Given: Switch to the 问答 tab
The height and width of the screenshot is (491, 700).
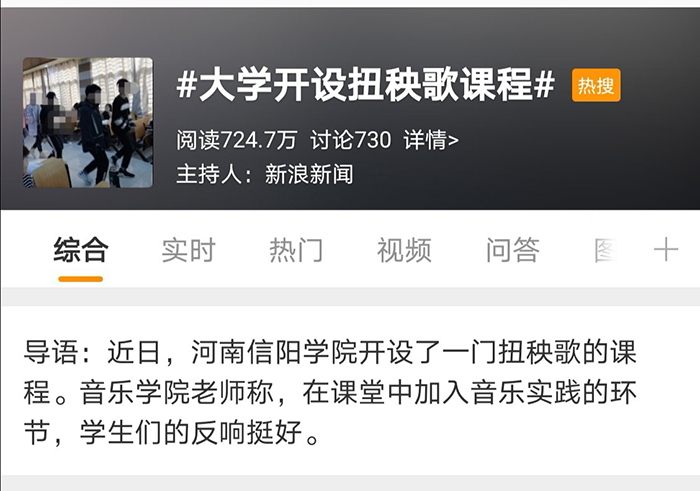Looking at the screenshot, I should [x=513, y=250].
